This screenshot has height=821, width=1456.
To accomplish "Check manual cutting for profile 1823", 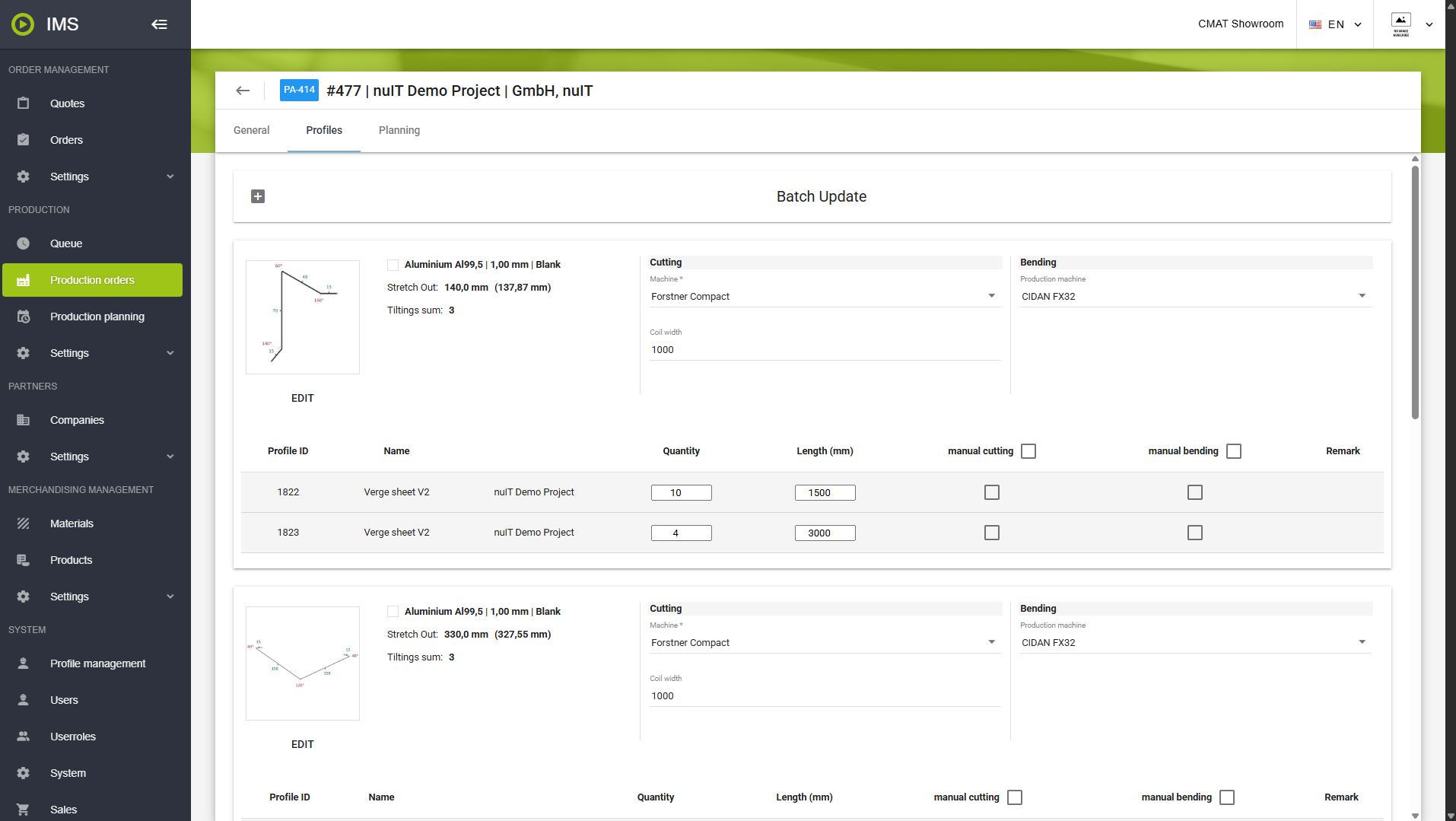I will point(992,533).
